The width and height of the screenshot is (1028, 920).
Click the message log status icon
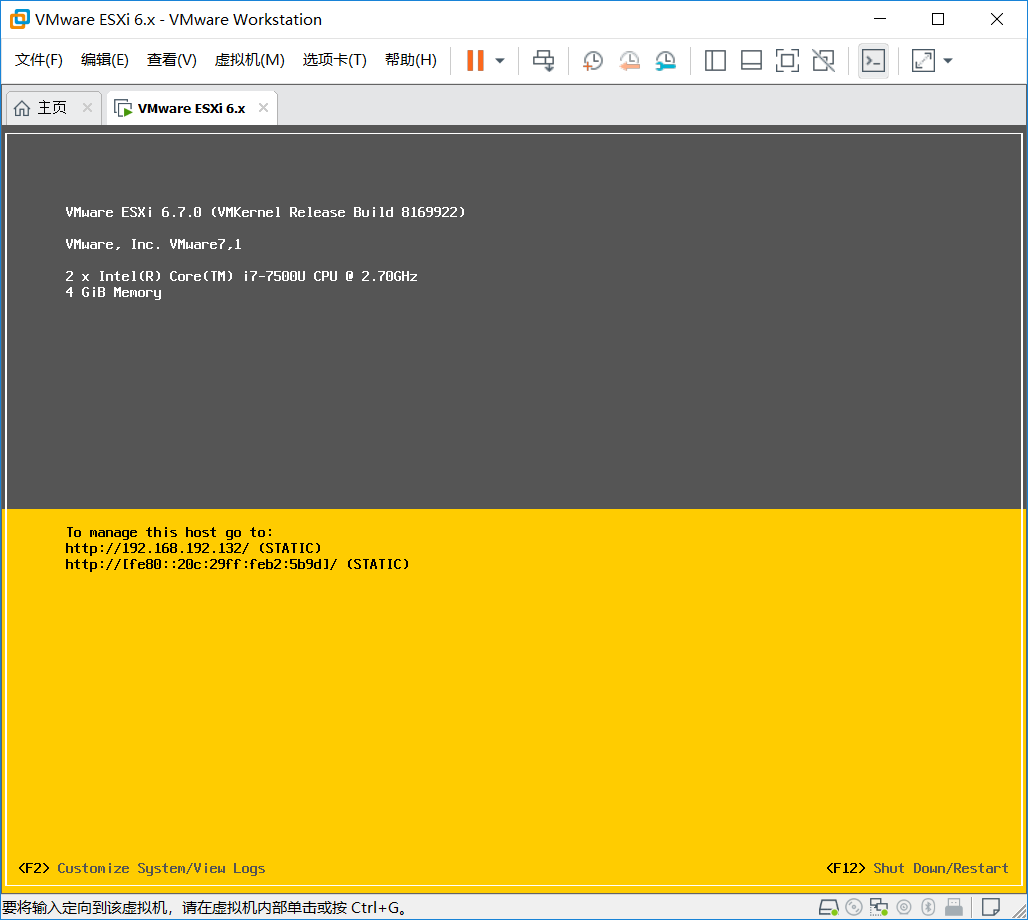[x=991, y=908]
